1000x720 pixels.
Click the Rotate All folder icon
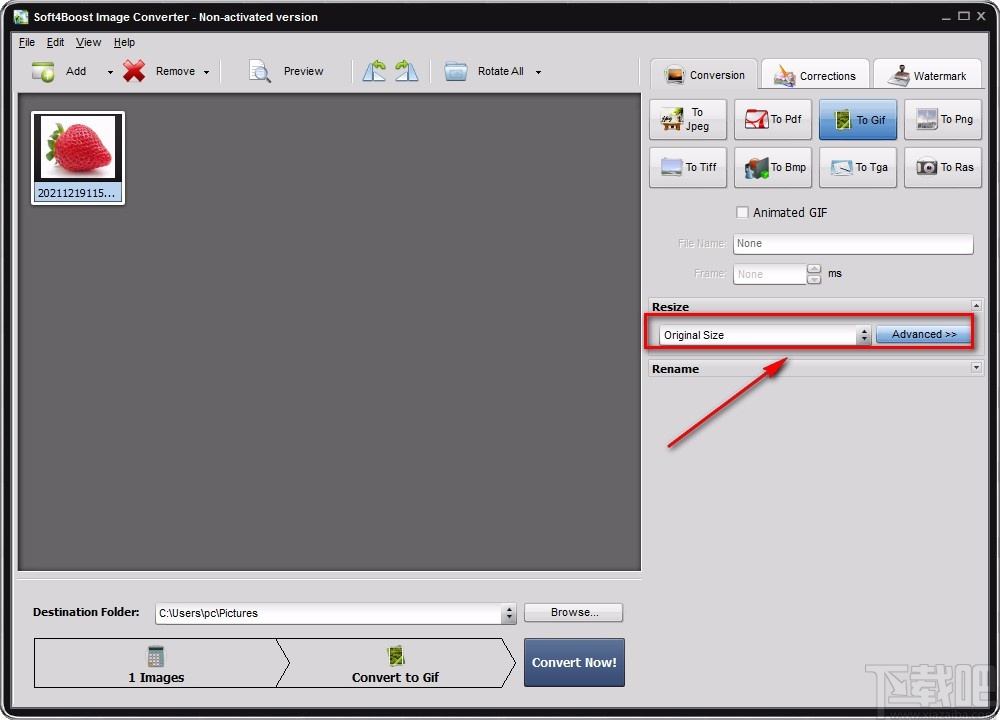455,71
